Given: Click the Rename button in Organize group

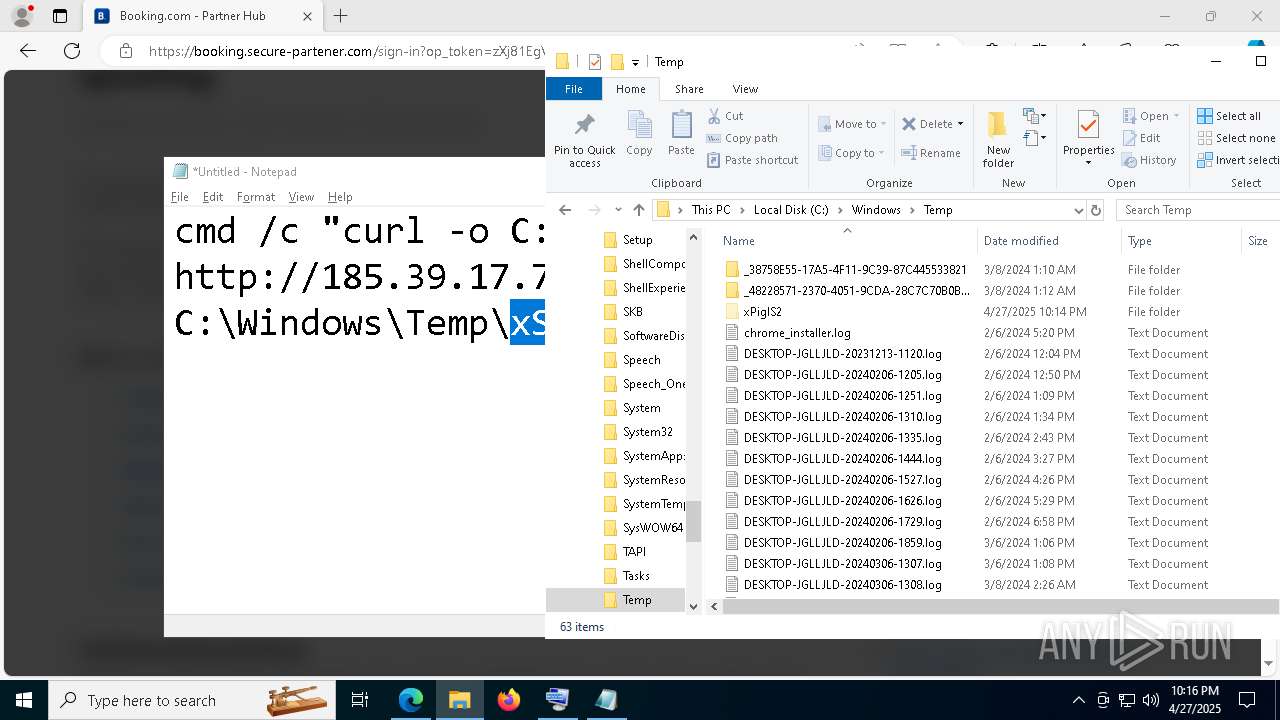Looking at the screenshot, I should (x=931, y=153).
